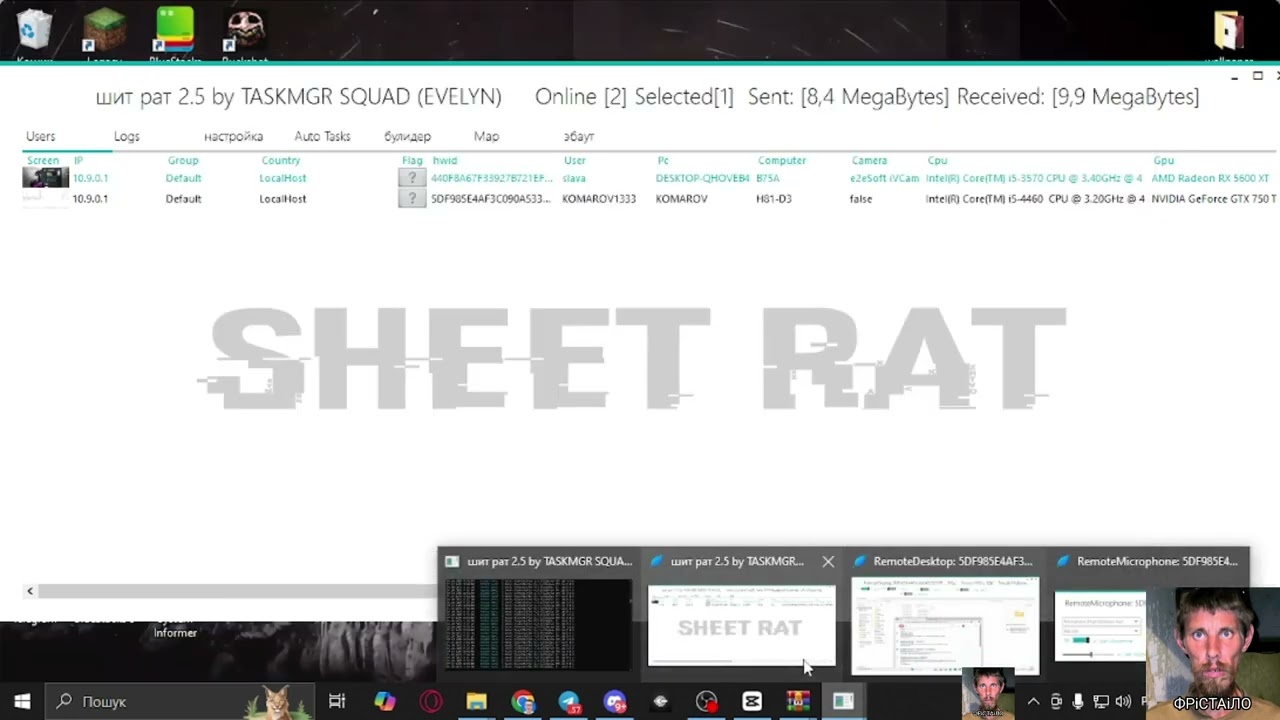Click the left arrow of horizontal scrollbar

click(x=30, y=591)
